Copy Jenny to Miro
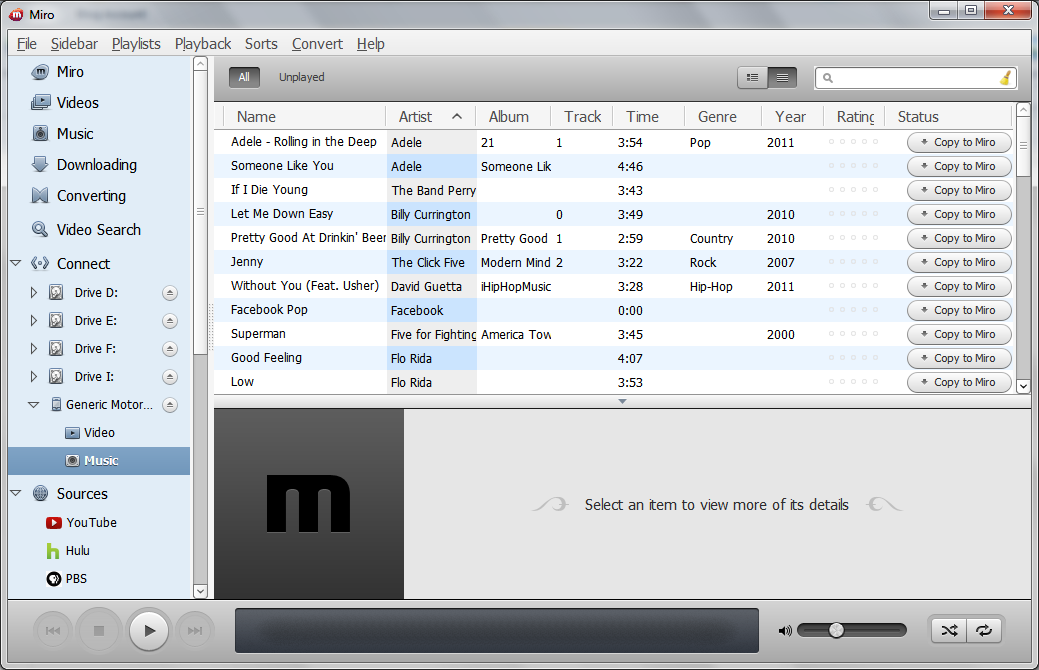1039x670 pixels. tap(959, 262)
